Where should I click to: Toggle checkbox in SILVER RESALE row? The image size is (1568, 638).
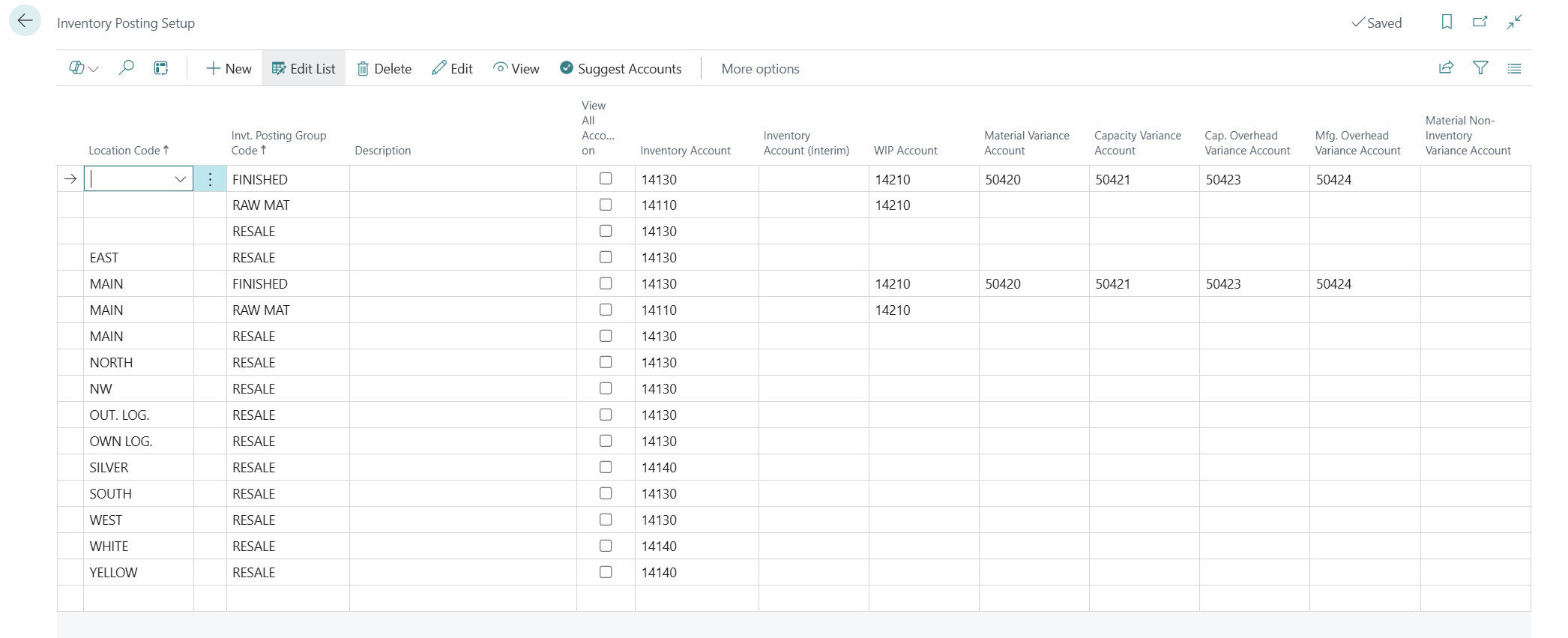tap(606, 467)
